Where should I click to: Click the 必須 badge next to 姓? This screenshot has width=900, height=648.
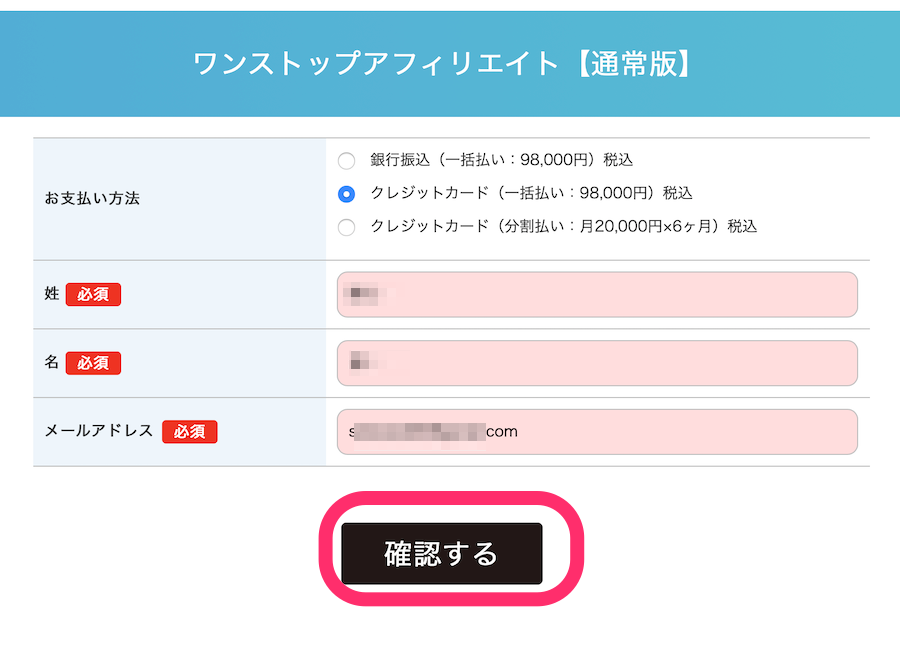93,294
